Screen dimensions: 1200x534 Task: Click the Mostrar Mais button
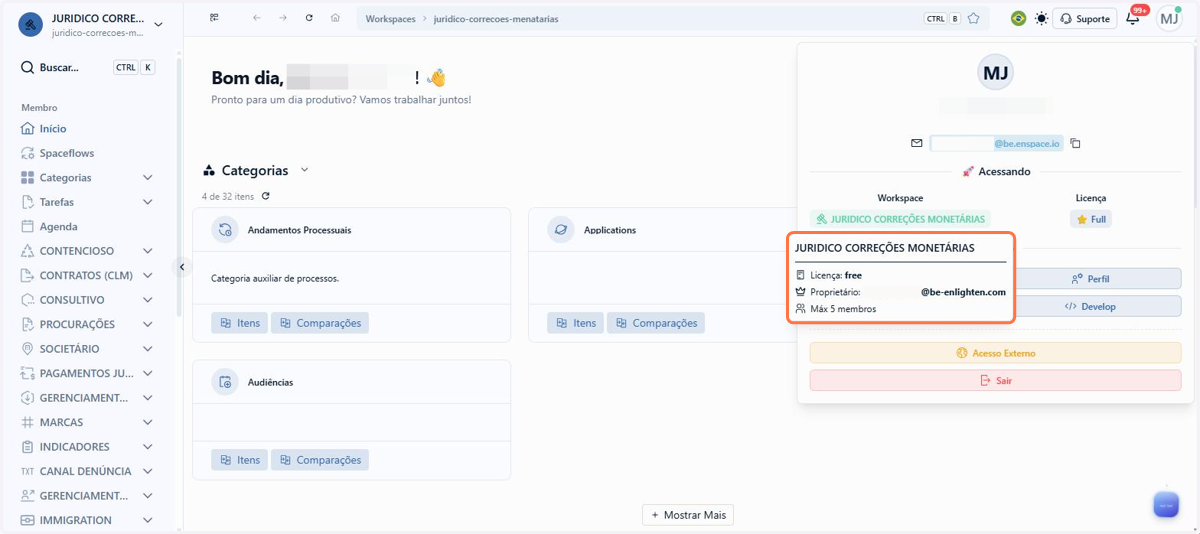point(688,515)
